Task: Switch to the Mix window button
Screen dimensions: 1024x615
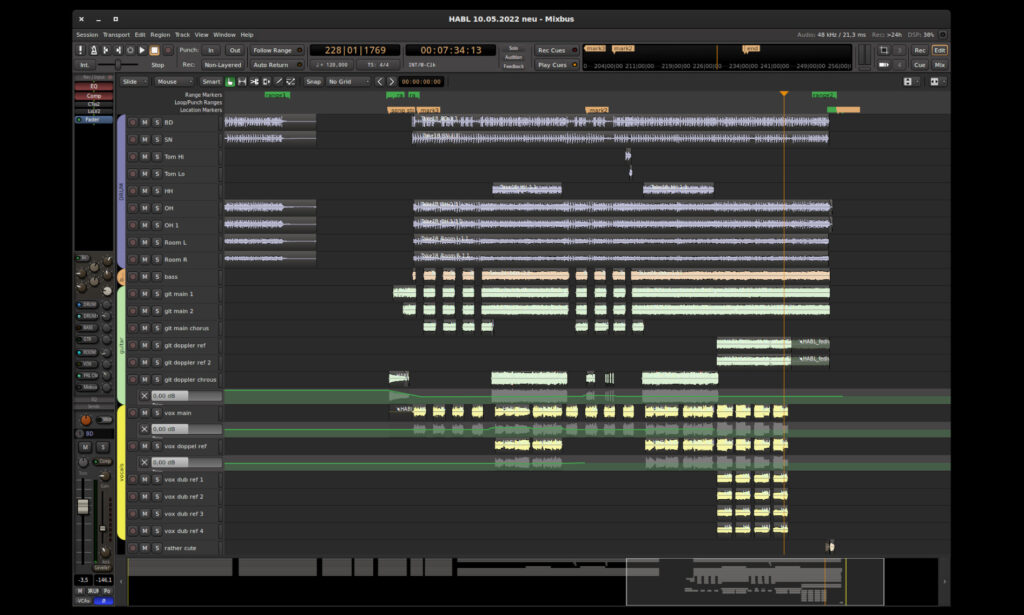Action: click(940, 65)
